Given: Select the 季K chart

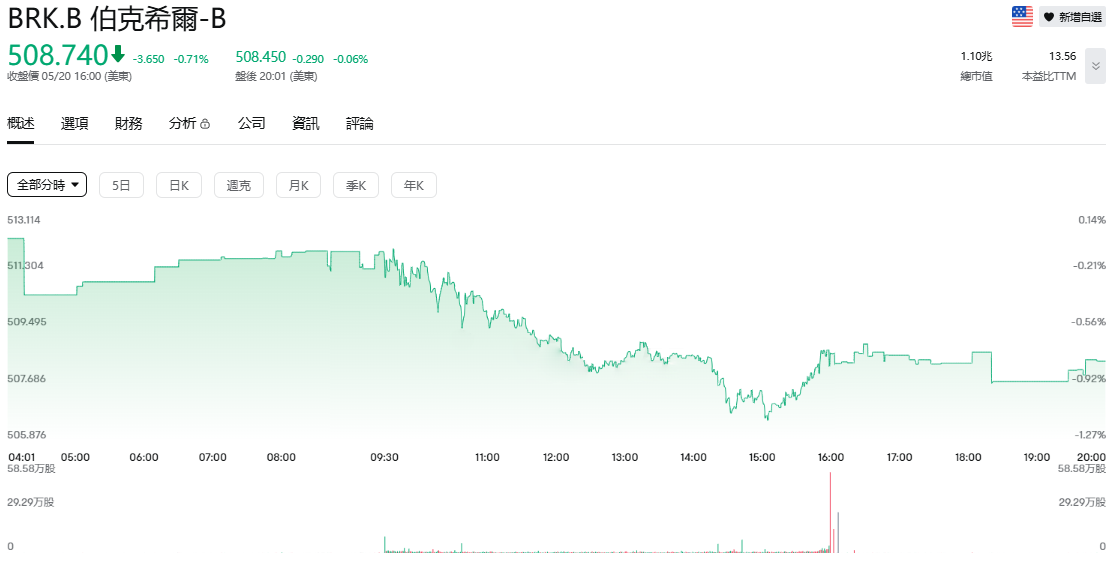Looking at the screenshot, I should click(x=356, y=185).
